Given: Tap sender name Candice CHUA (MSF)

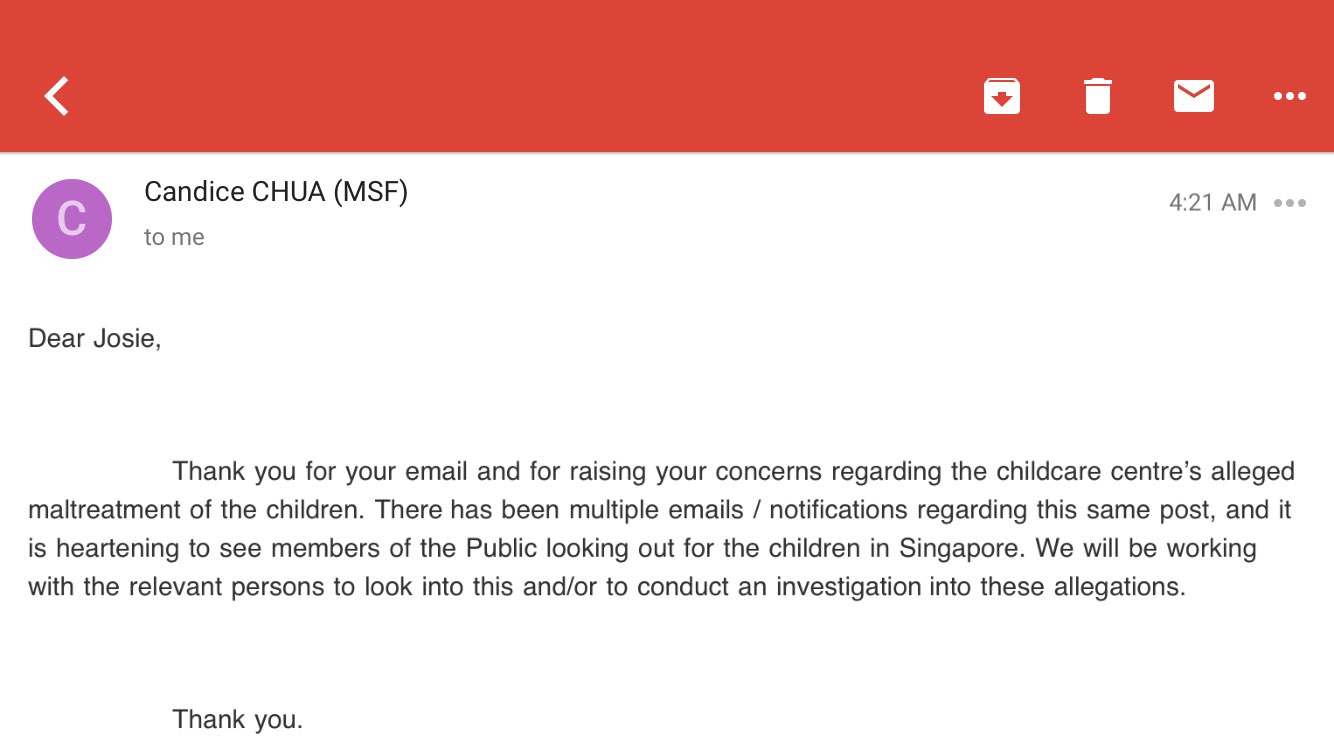Looking at the screenshot, I should point(276,191).
